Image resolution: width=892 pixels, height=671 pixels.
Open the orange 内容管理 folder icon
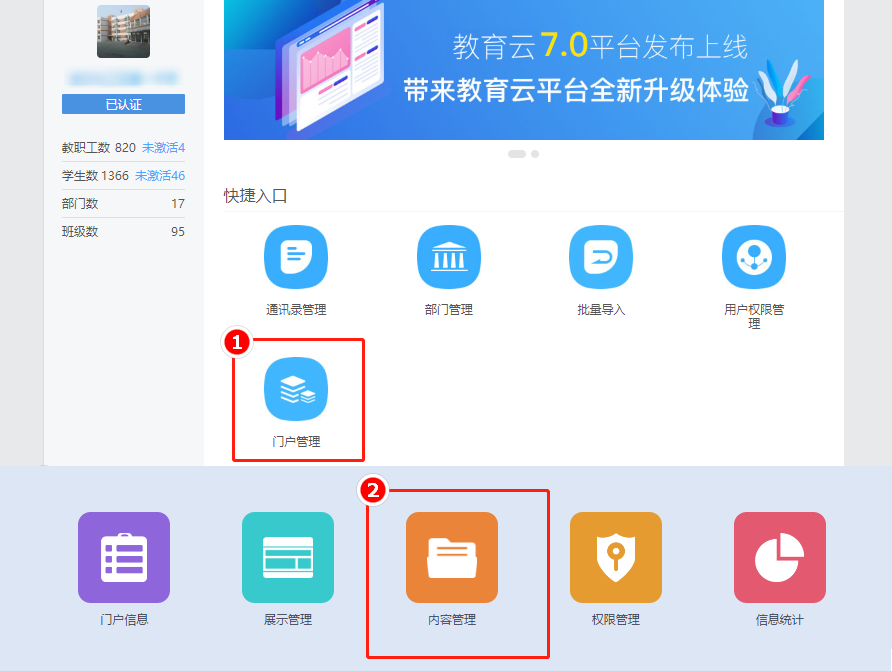click(x=452, y=558)
